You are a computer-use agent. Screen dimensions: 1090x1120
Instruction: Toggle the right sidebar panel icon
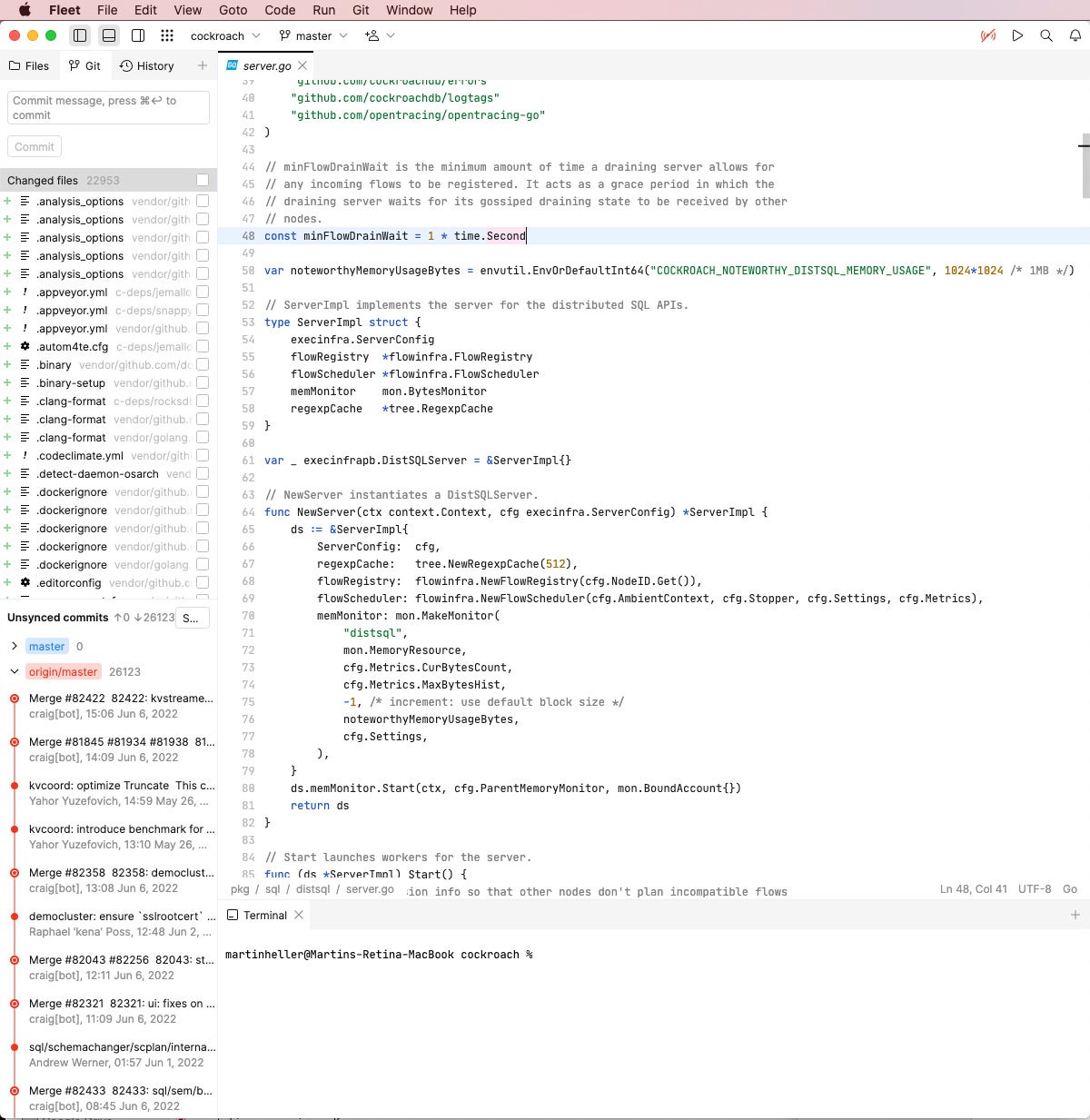(138, 35)
